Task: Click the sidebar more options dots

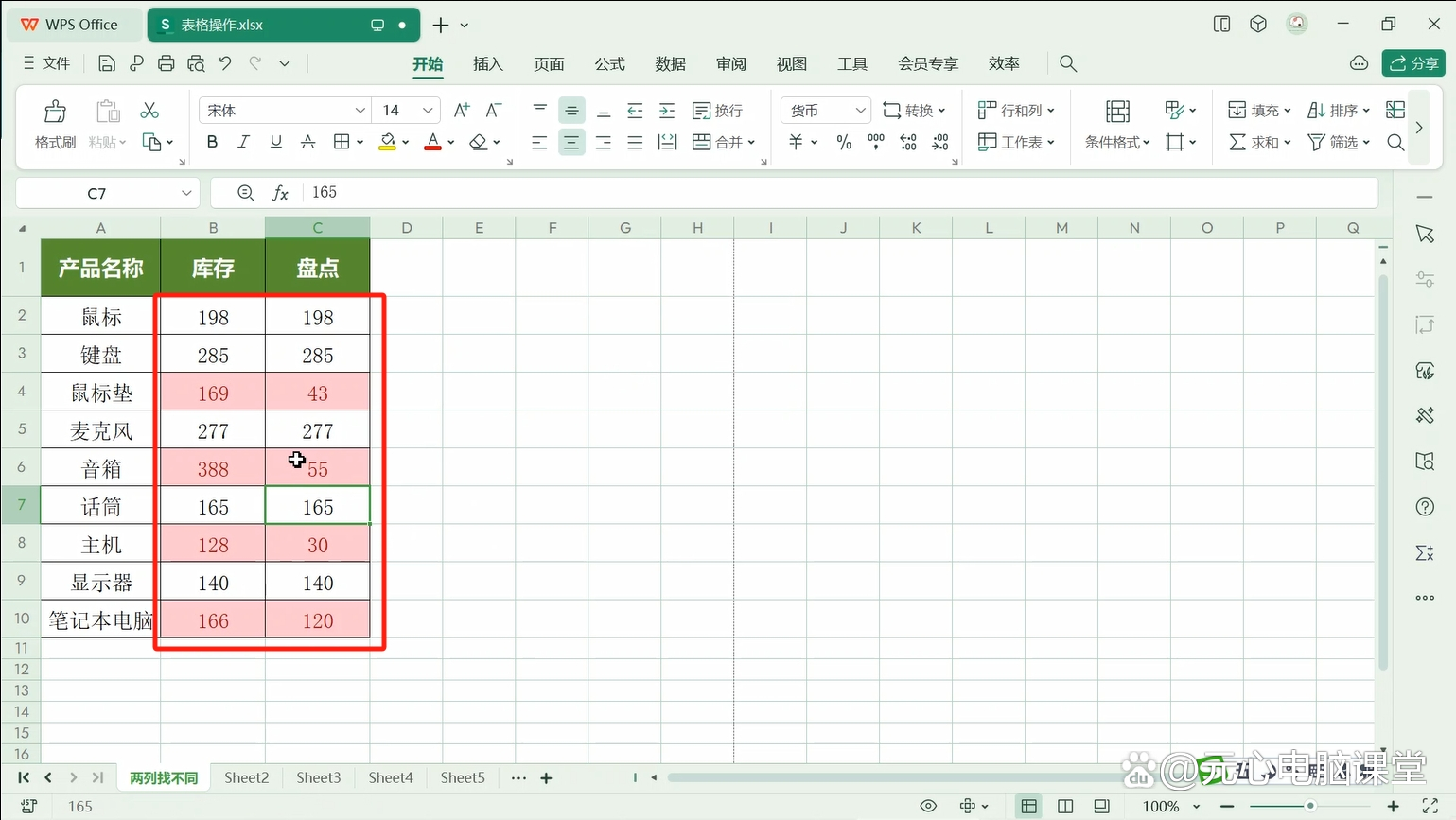Action: 1425,598
